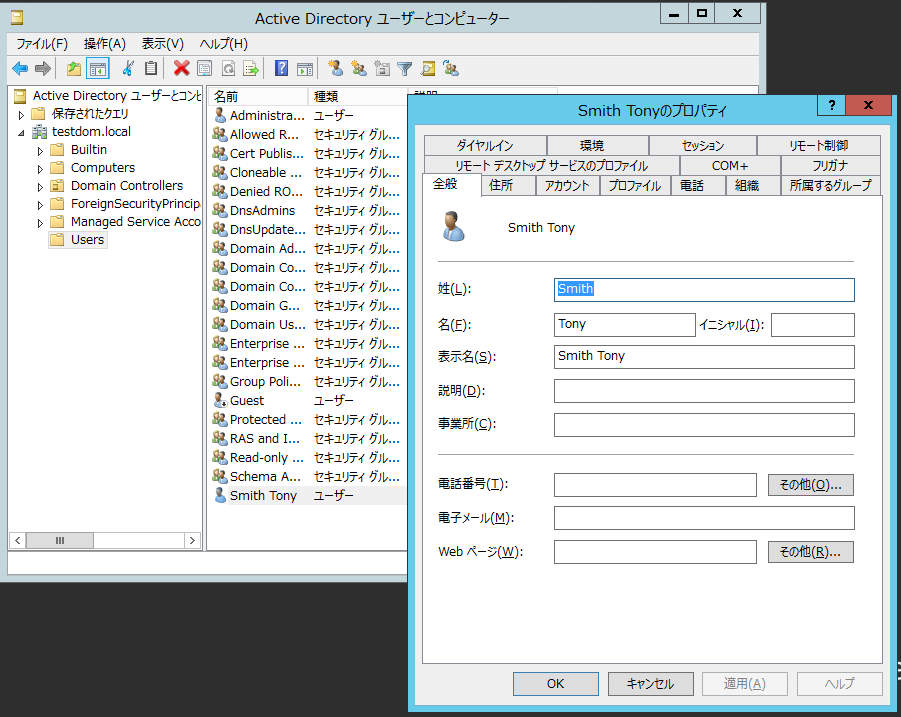901x717 pixels.
Task: Click the properties dialog help ? button
Action: [x=831, y=105]
